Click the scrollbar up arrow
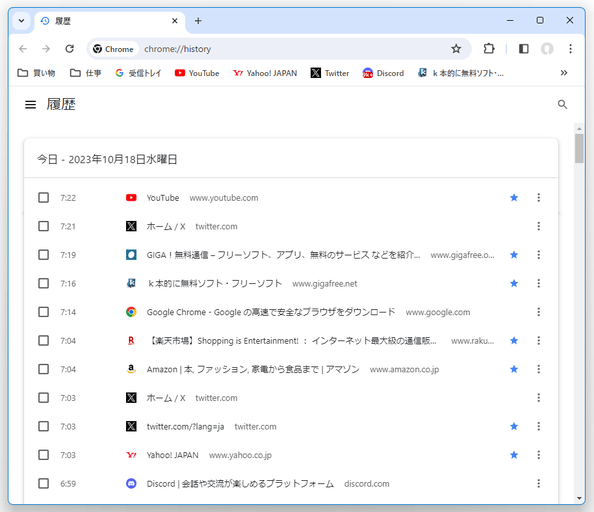Image resolution: width=594 pixels, height=512 pixels. [x=579, y=129]
